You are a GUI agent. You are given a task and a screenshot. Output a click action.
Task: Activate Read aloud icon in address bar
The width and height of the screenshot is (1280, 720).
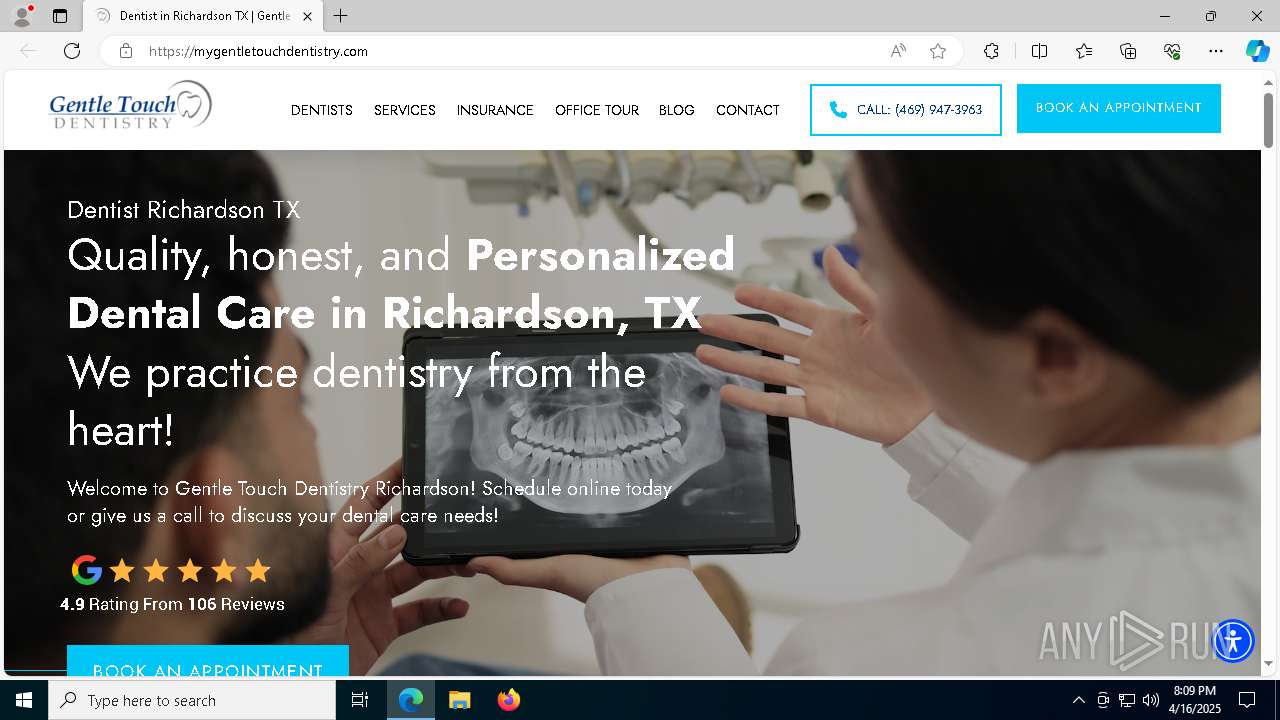point(898,51)
